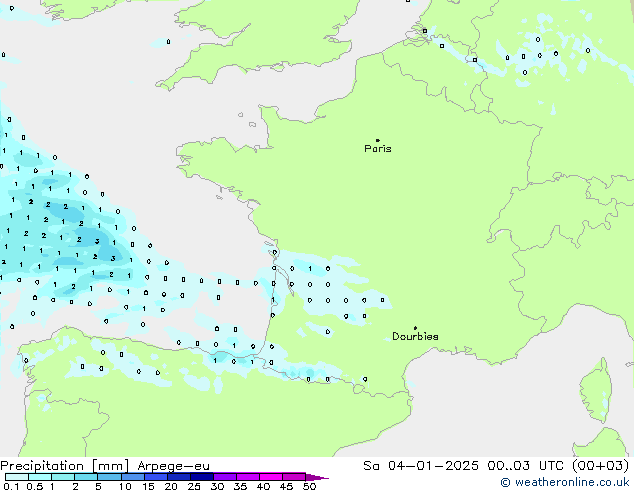Select the 40–45 mm magenta legend swatch

271,477
